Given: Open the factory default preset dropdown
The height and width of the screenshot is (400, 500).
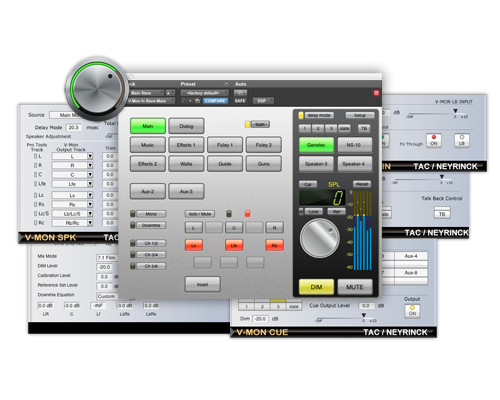Looking at the screenshot, I should pos(204,93).
